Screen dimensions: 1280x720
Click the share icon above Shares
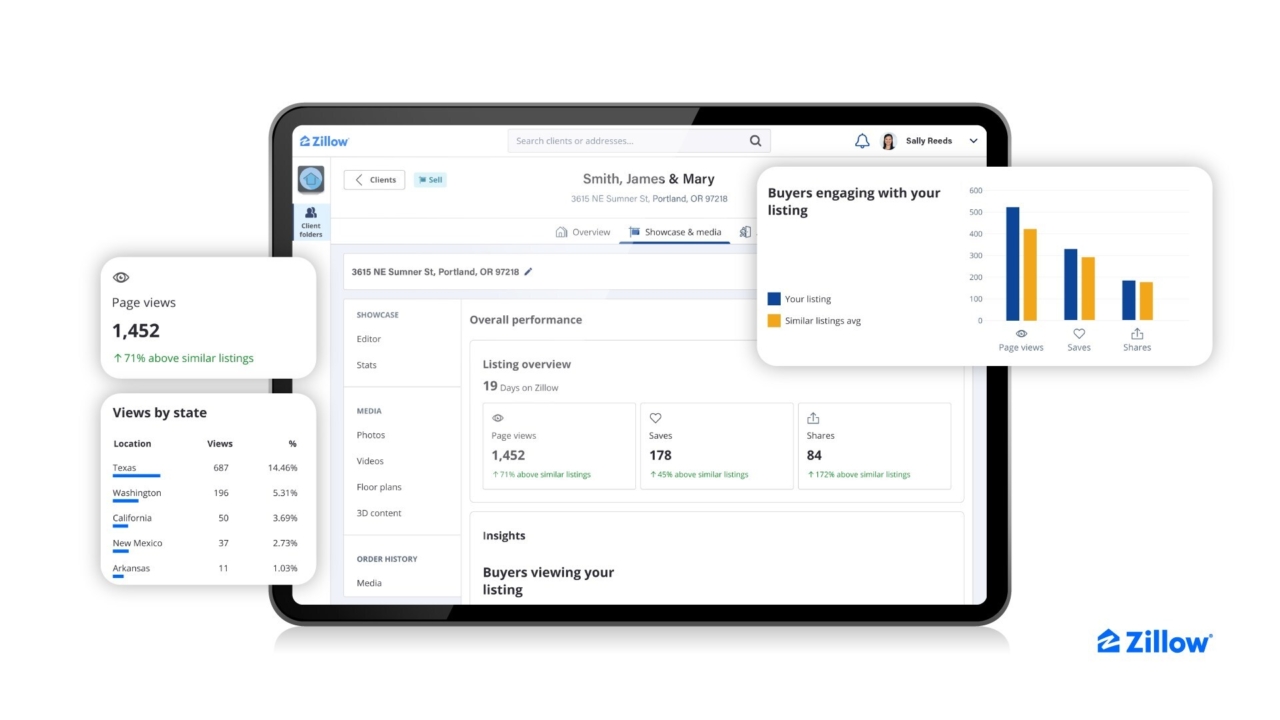[x=813, y=418]
